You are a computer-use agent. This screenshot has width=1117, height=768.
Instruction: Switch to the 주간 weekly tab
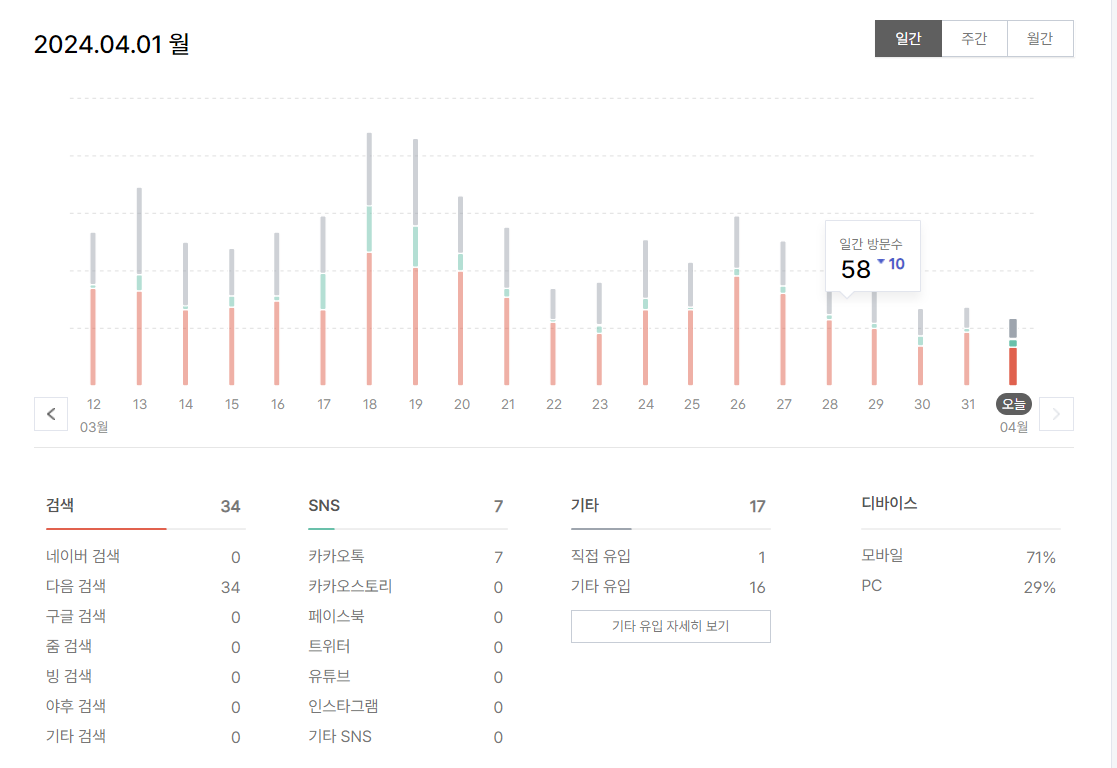click(x=974, y=38)
